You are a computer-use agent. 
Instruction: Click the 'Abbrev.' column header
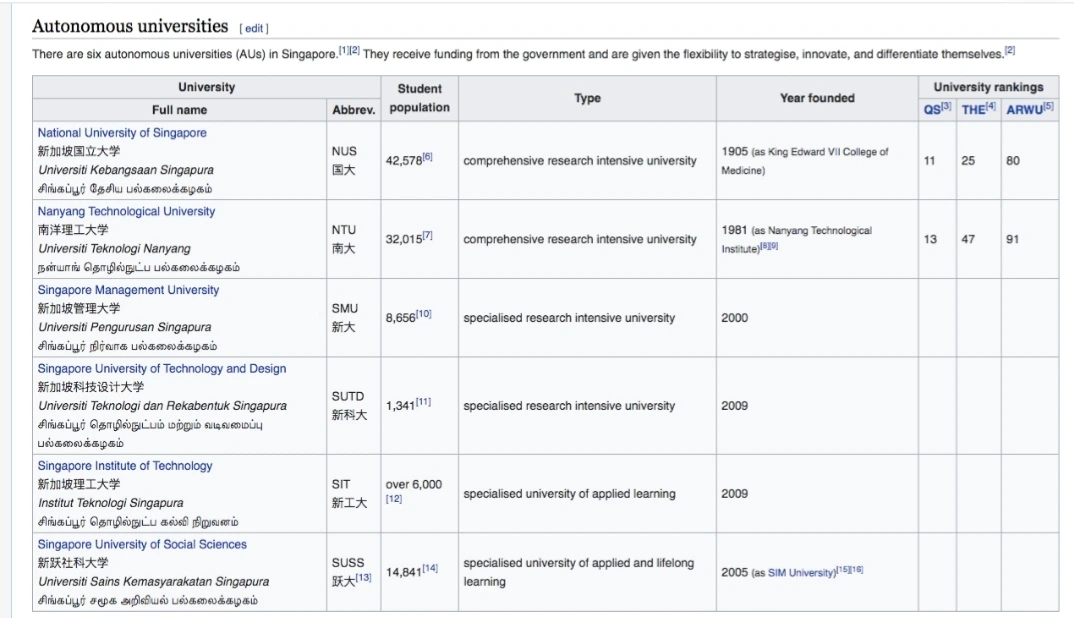pos(353,110)
